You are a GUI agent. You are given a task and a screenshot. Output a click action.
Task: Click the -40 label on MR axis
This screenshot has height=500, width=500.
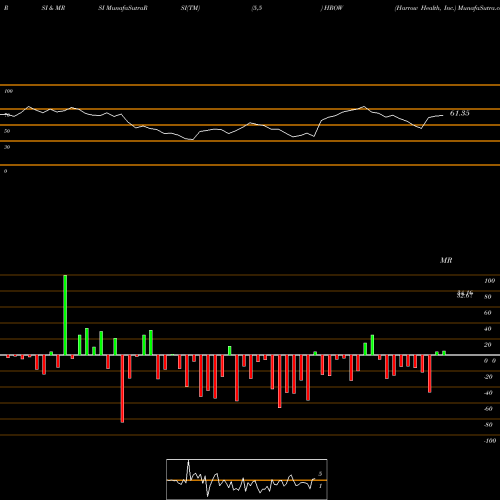click(x=488, y=393)
